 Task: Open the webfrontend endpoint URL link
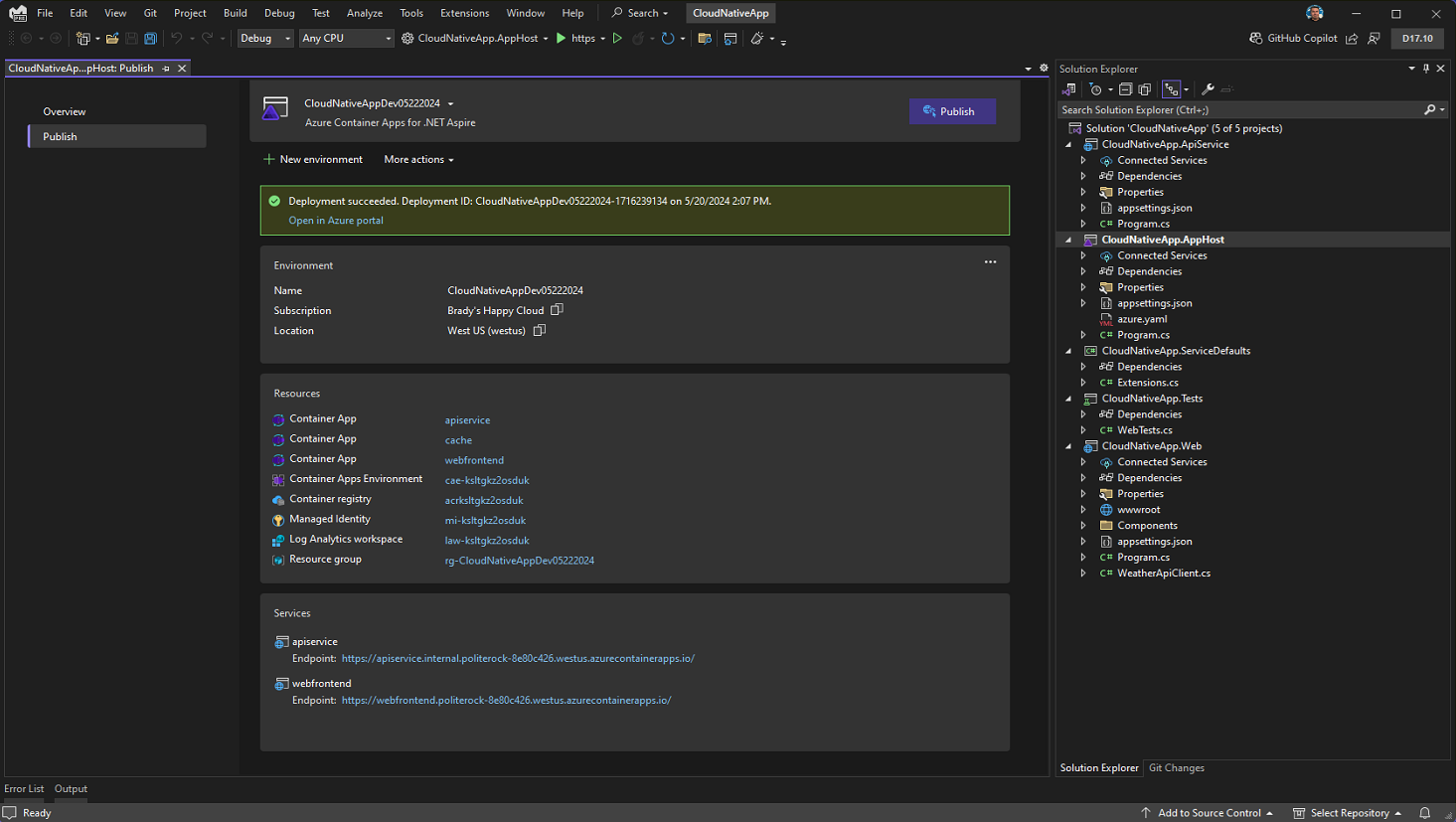click(506, 700)
